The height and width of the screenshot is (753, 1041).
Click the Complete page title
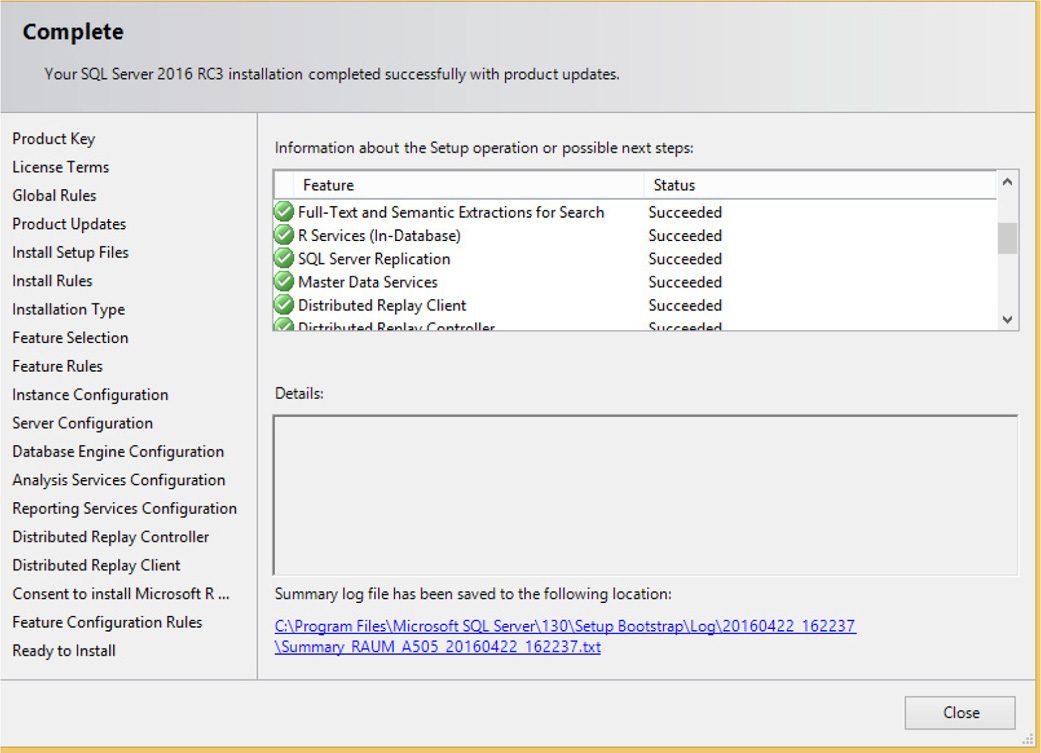pos(73,32)
